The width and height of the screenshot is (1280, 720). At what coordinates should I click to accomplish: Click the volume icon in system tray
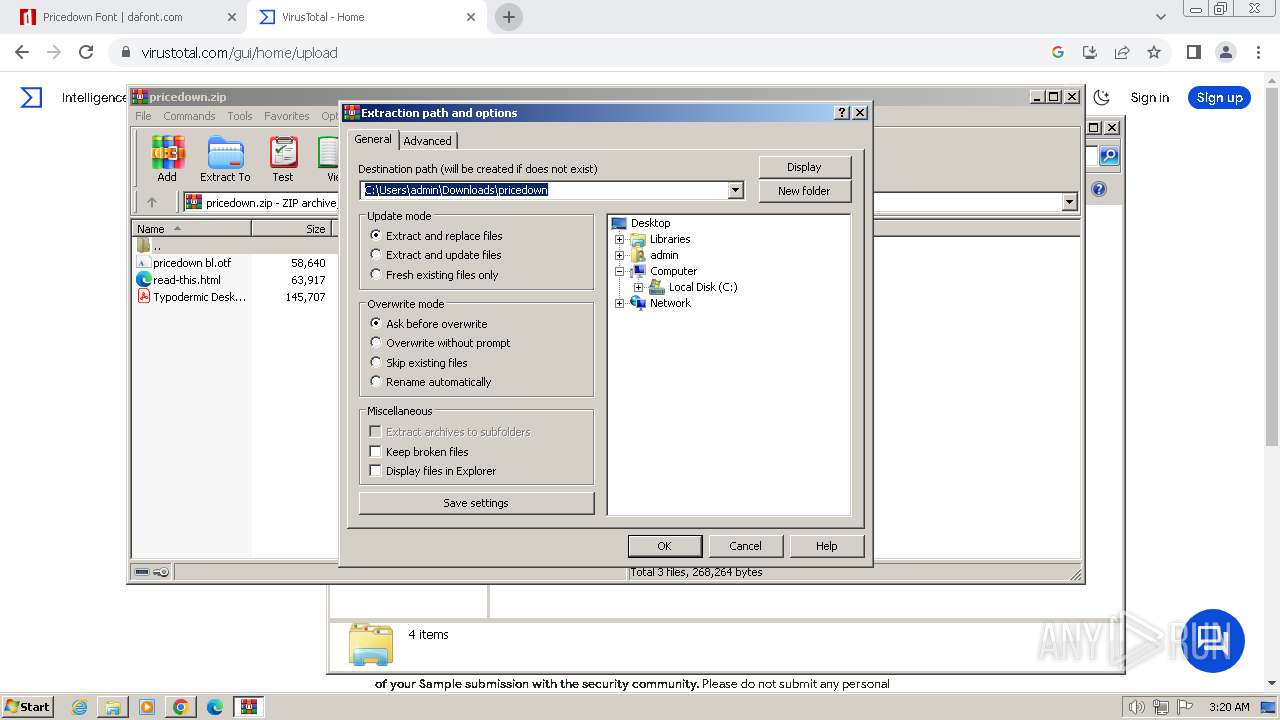click(1136, 707)
